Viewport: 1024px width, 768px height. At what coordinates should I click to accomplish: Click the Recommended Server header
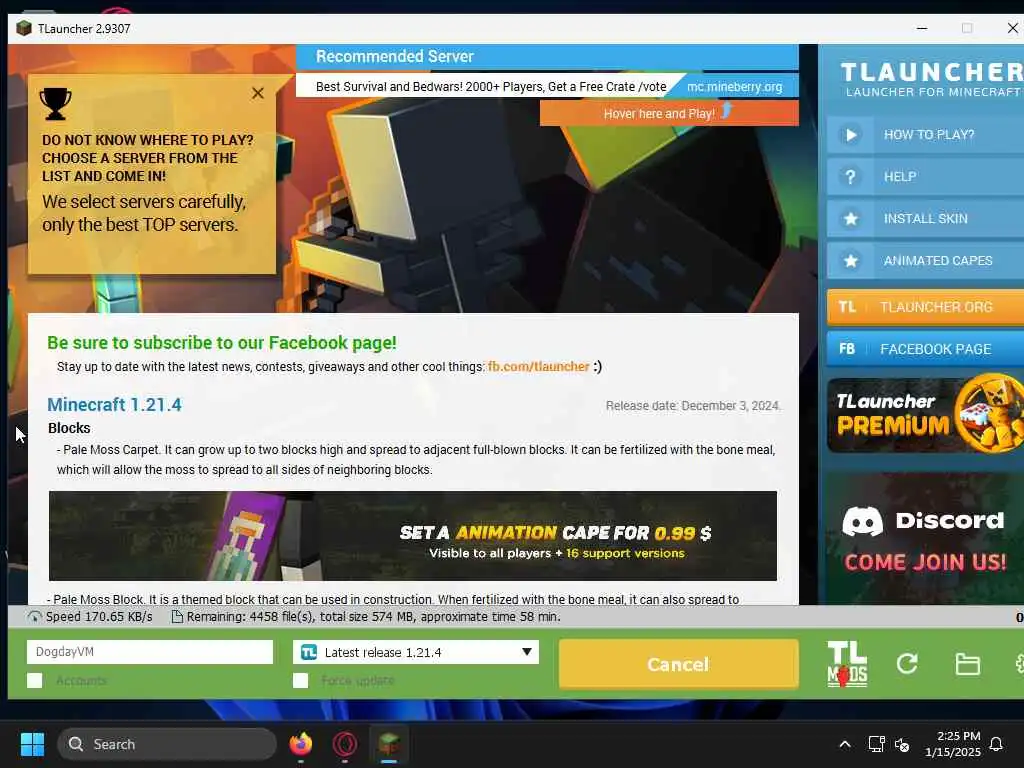(547, 57)
